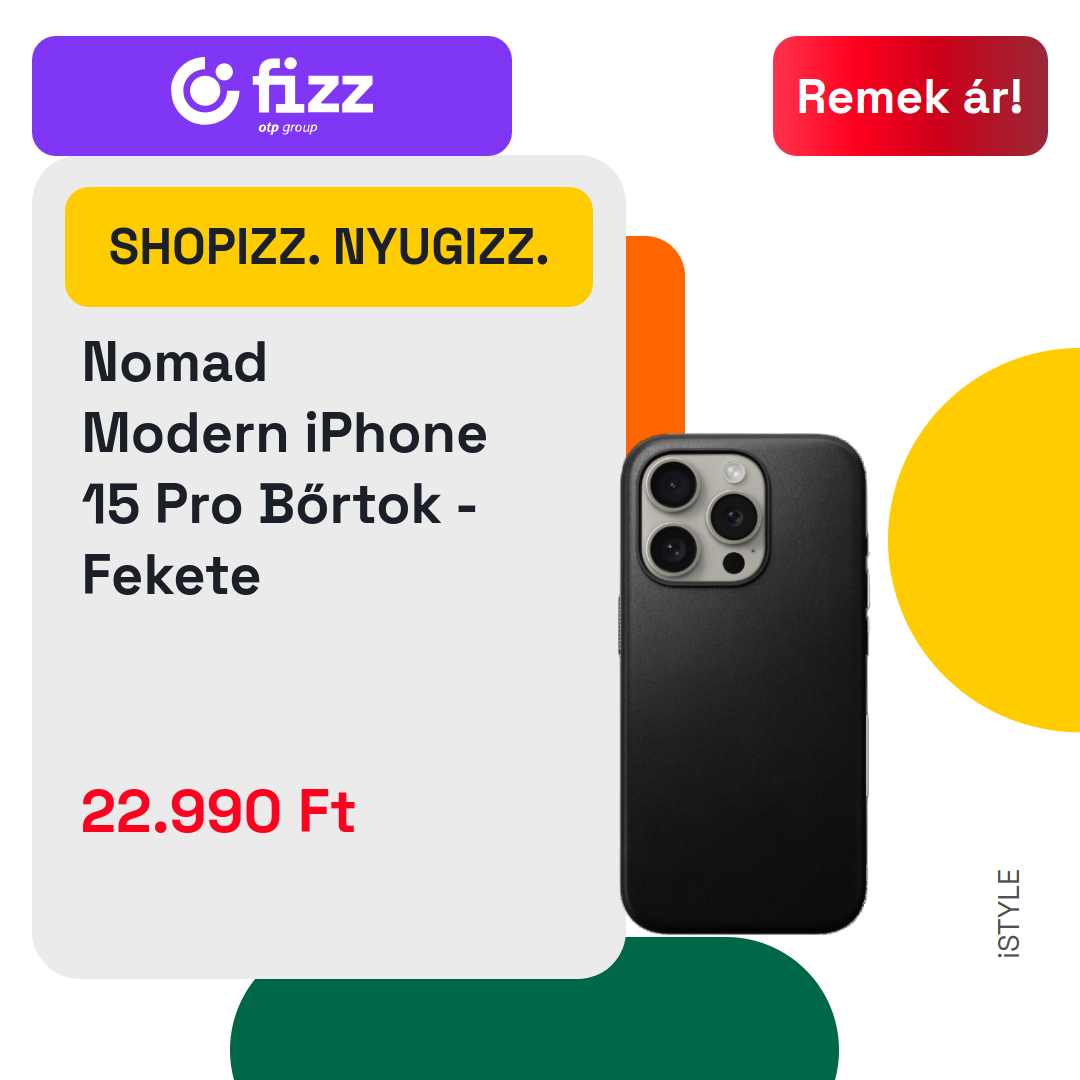1080x1080 pixels.
Task: Click the vertical iSTYLE vendor label
Action: click(1009, 913)
